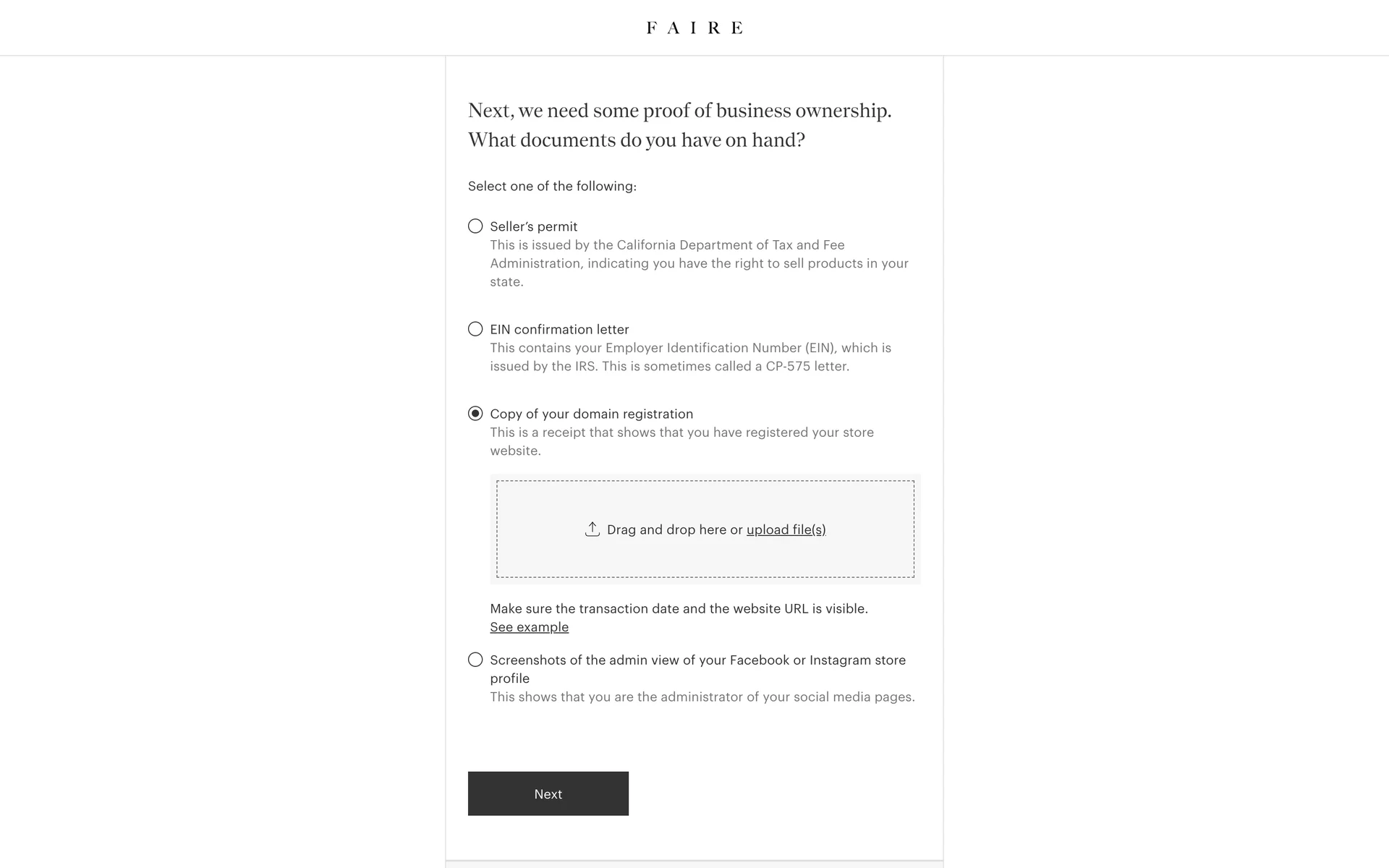Click the "EIN confirmation letter" label text
The image size is (1389, 868).
(x=559, y=329)
